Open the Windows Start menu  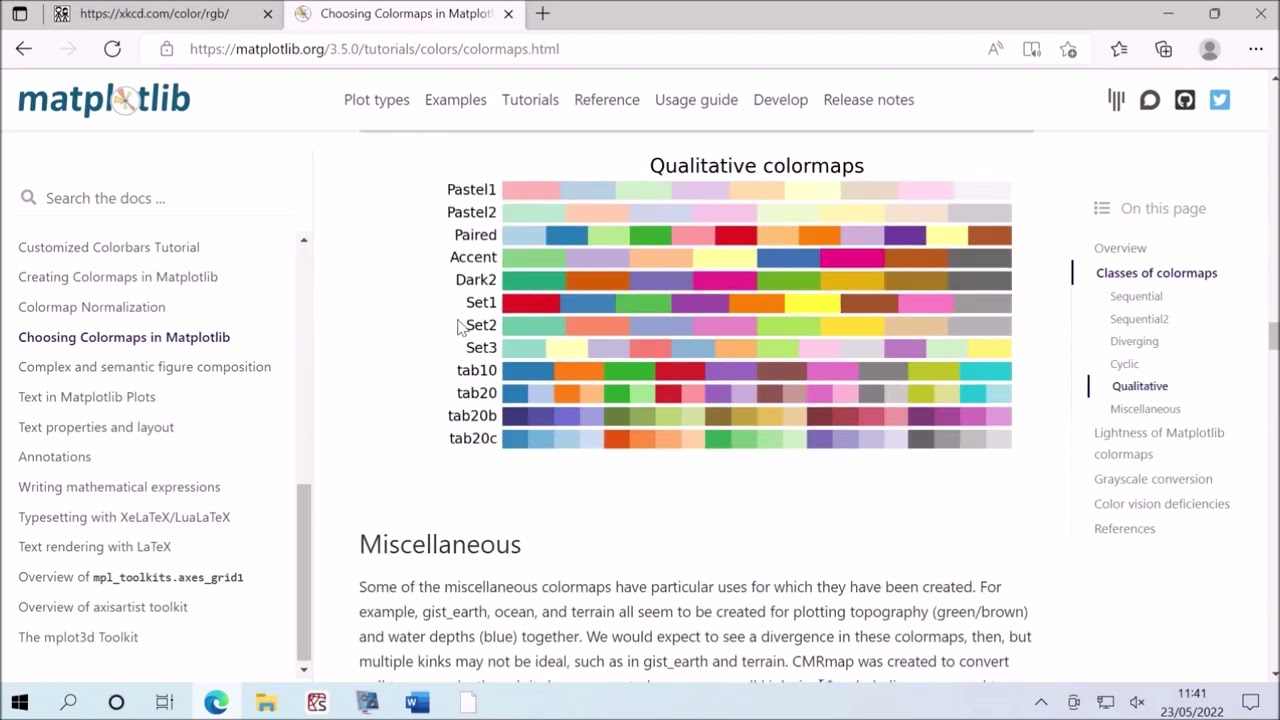click(20, 703)
